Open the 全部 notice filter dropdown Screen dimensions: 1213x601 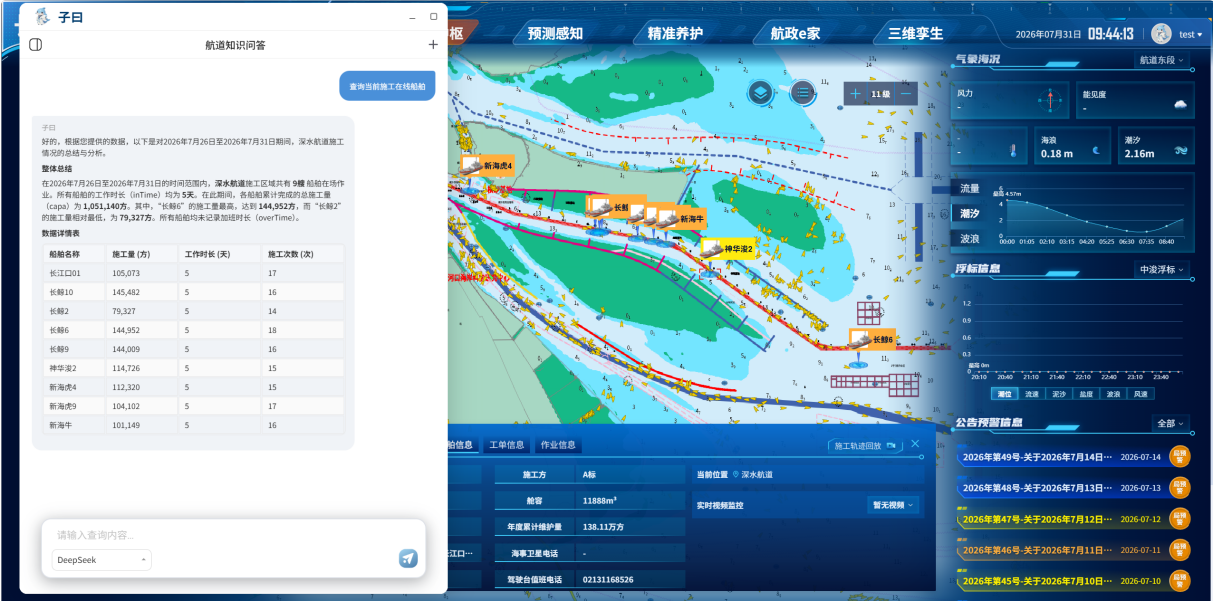pyautogui.click(x=1171, y=423)
